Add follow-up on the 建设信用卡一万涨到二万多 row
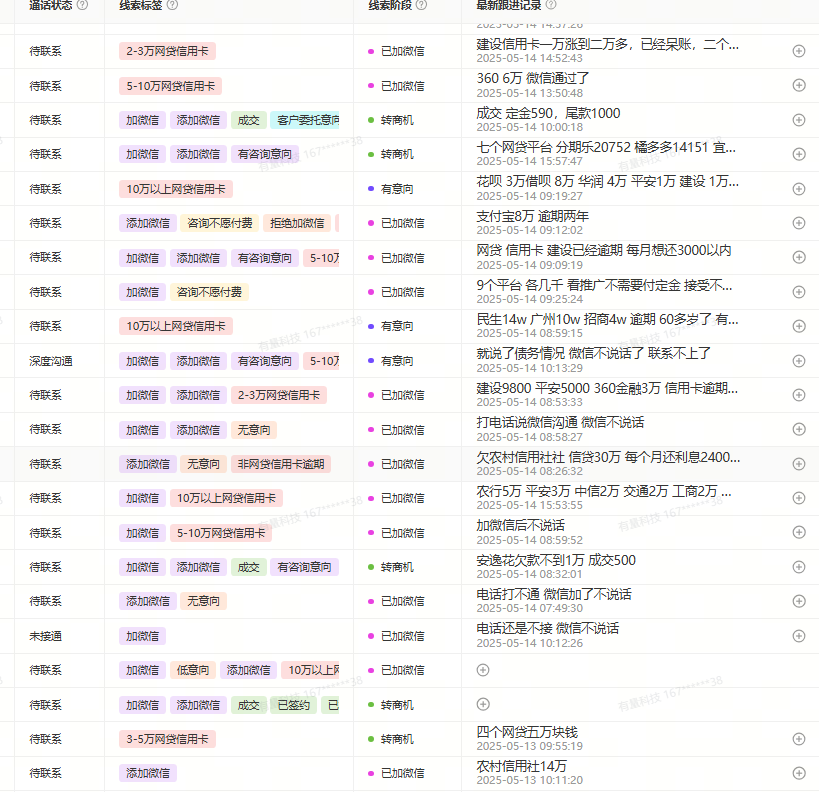 pyautogui.click(x=799, y=51)
